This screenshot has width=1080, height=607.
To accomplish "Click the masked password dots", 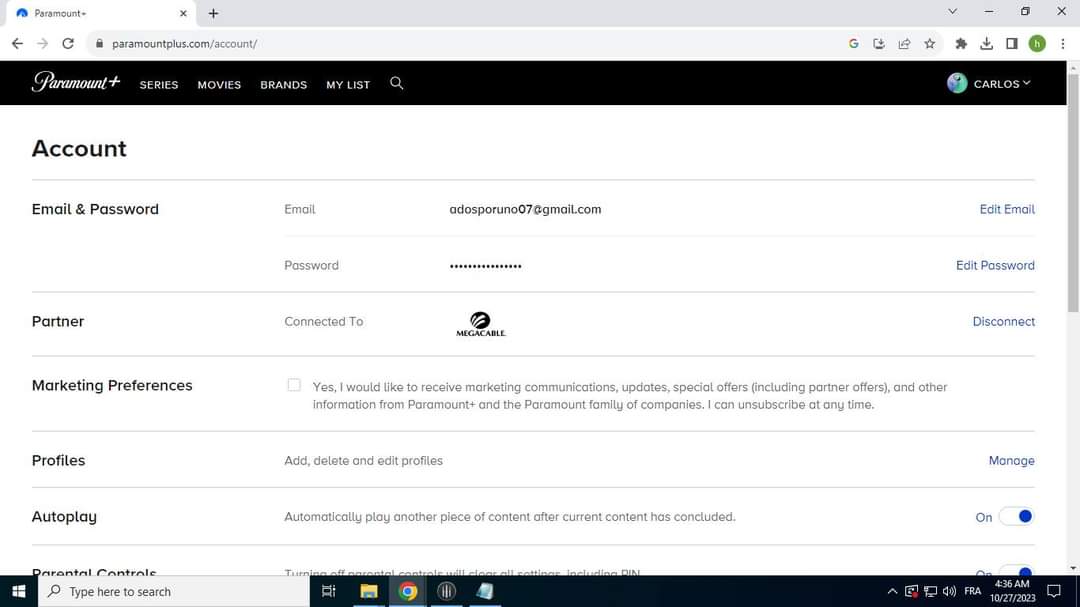I will pos(486,266).
